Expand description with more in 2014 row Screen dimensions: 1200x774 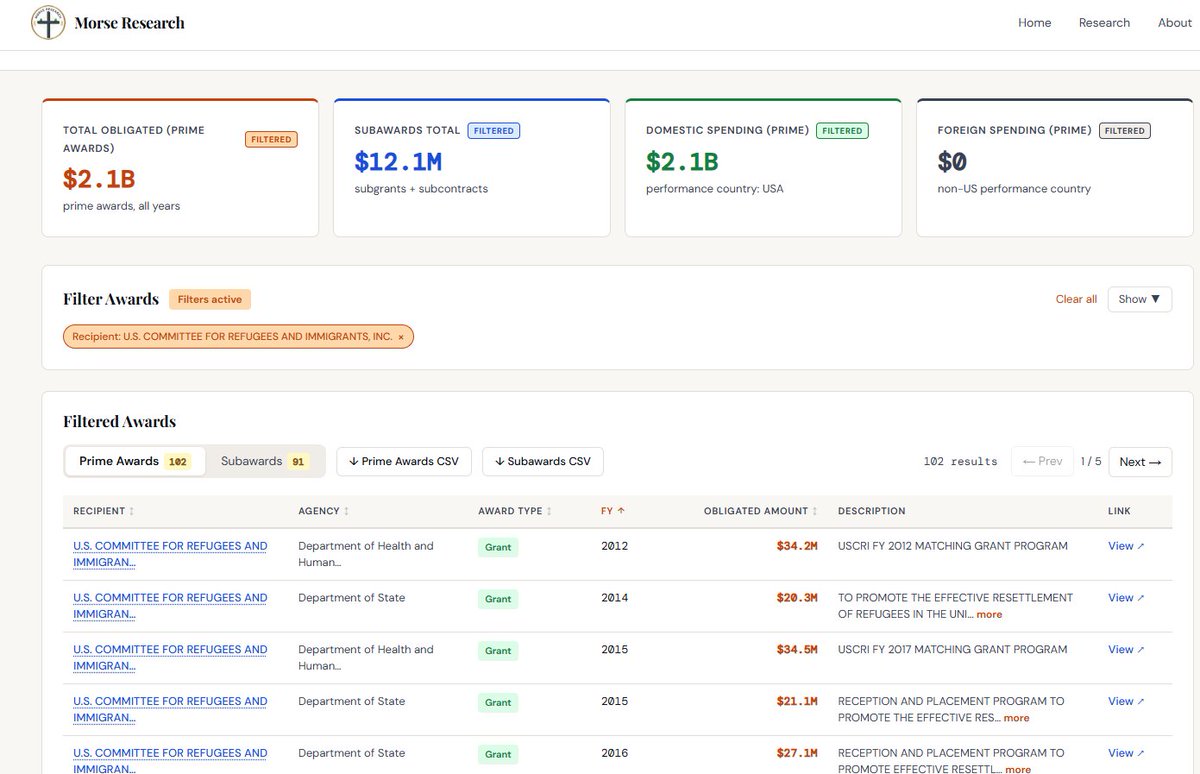coord(989,615)
